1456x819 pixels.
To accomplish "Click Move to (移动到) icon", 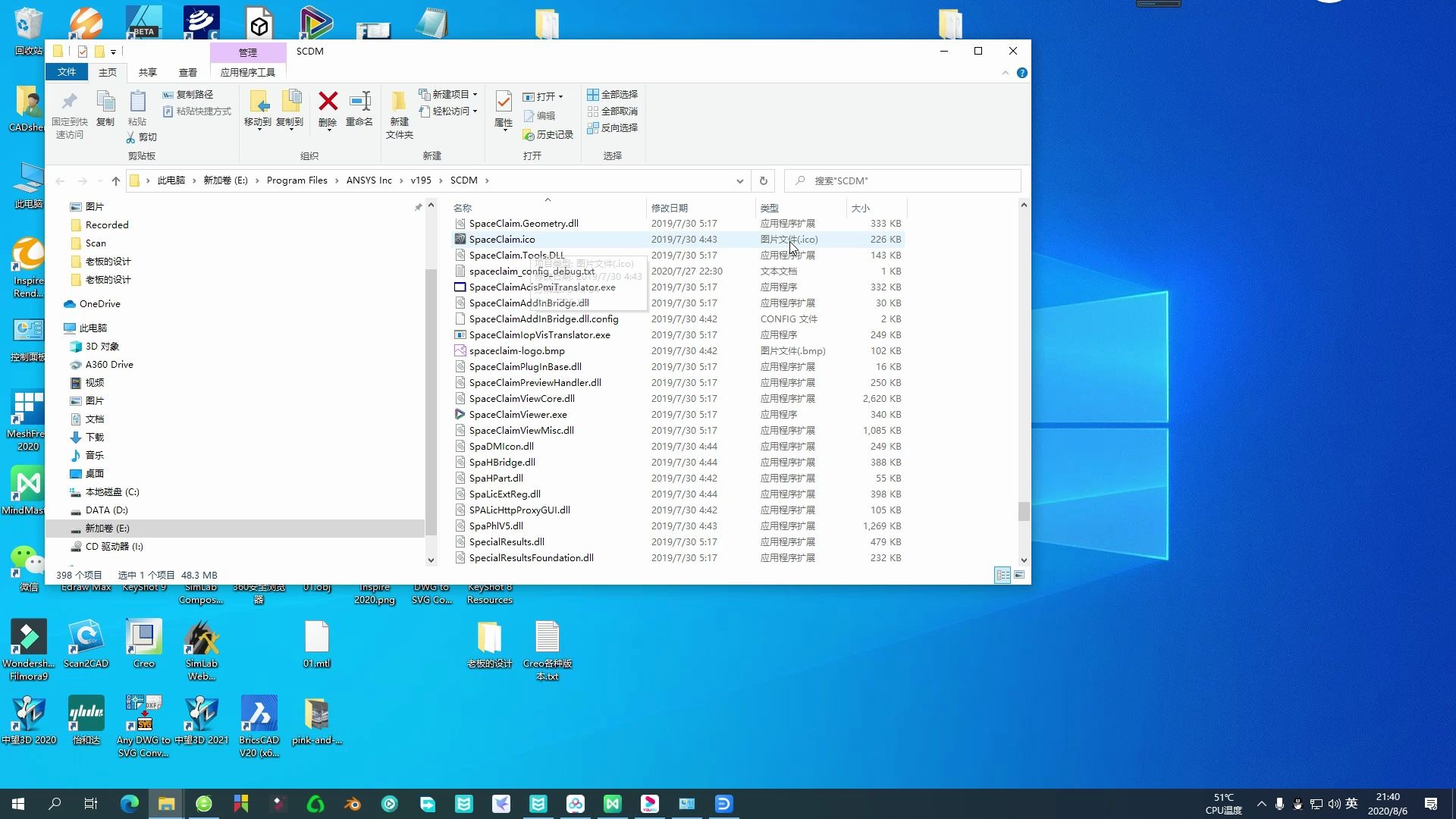I will pos(258,102).
